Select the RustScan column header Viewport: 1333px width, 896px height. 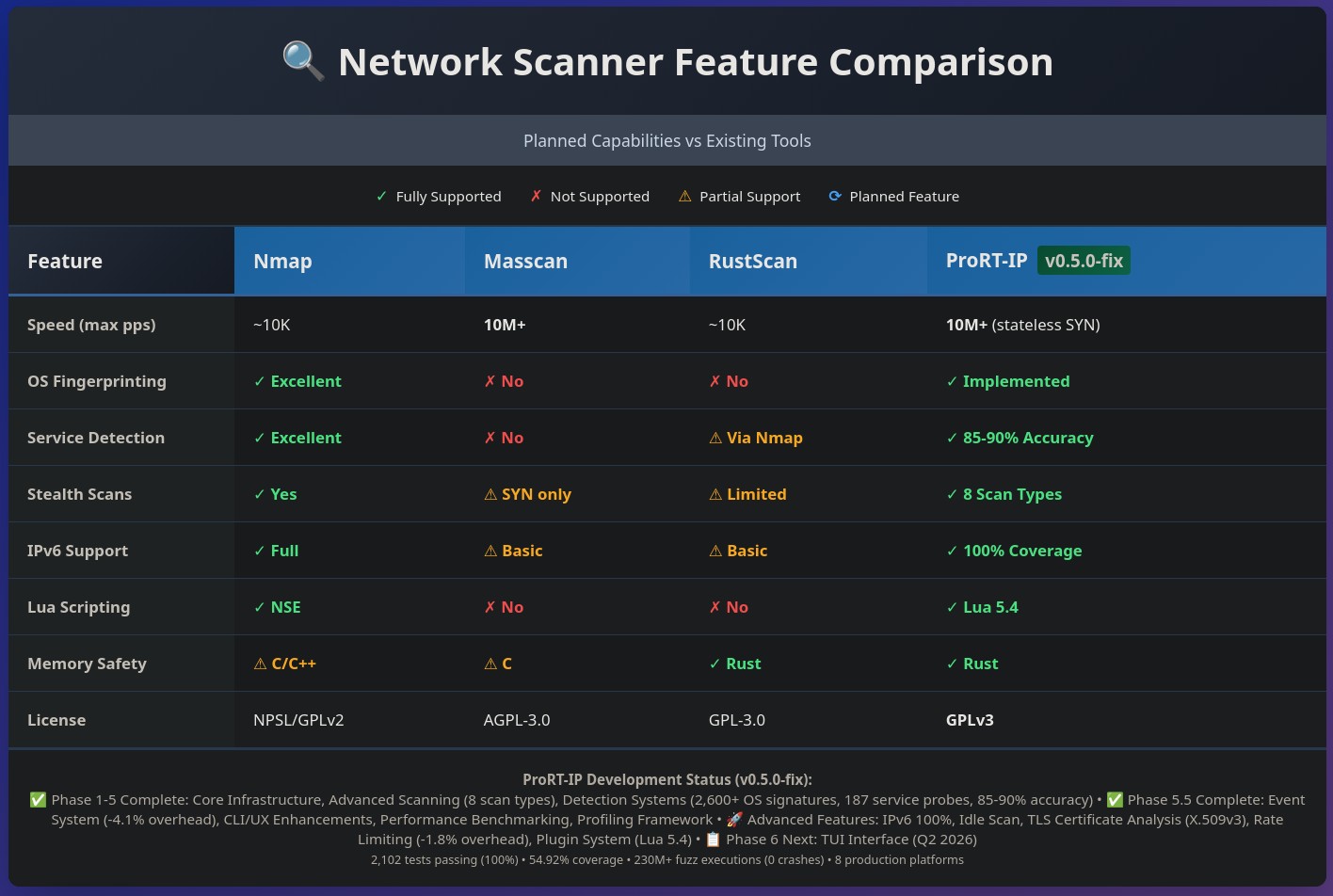click(x=809, y=261)
